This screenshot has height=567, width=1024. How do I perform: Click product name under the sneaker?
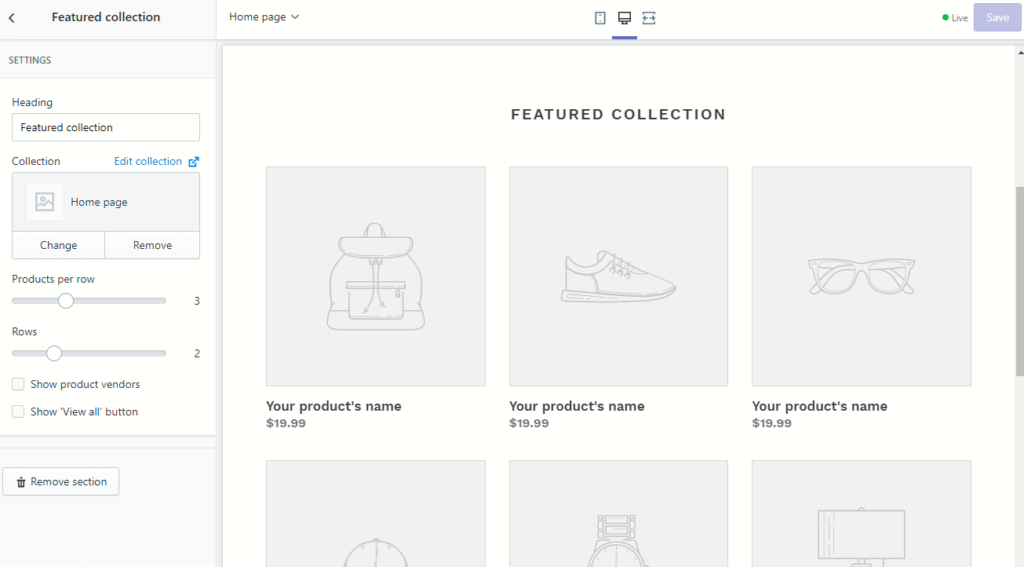point(577,406)
